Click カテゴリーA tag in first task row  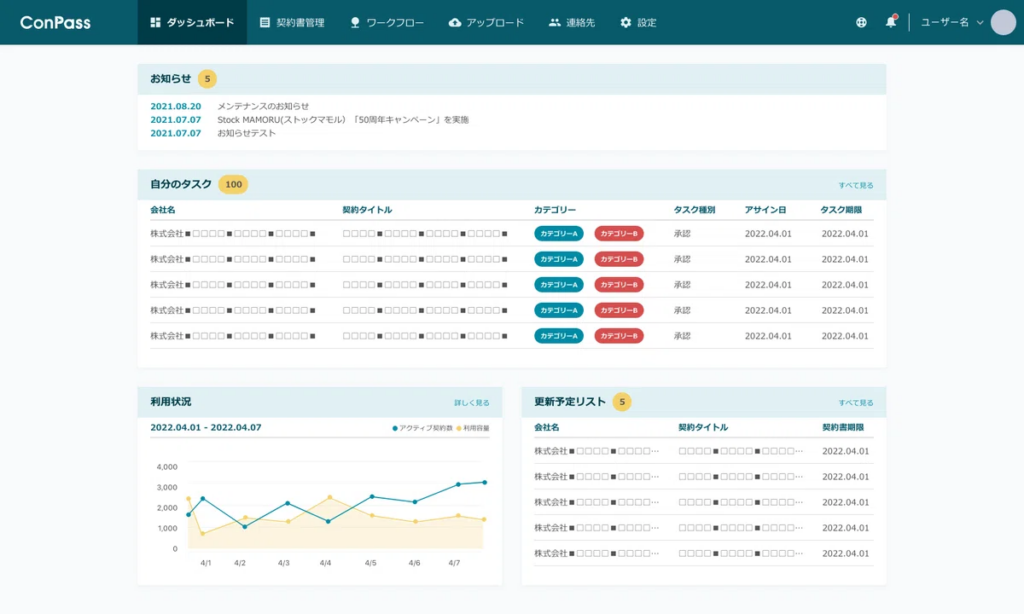(x=558, y=234)
